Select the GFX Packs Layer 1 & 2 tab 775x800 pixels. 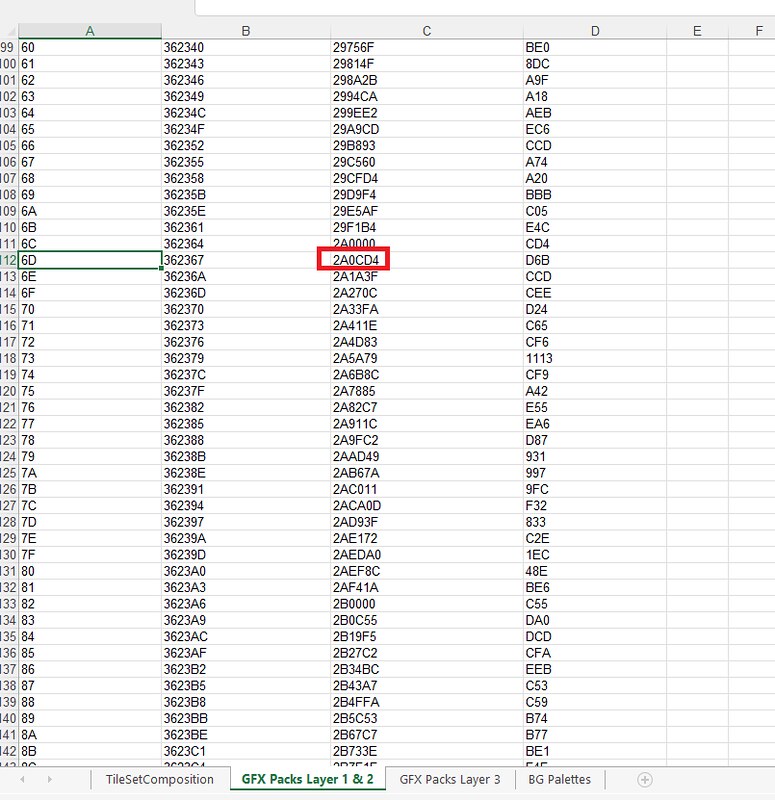[308, 779]
